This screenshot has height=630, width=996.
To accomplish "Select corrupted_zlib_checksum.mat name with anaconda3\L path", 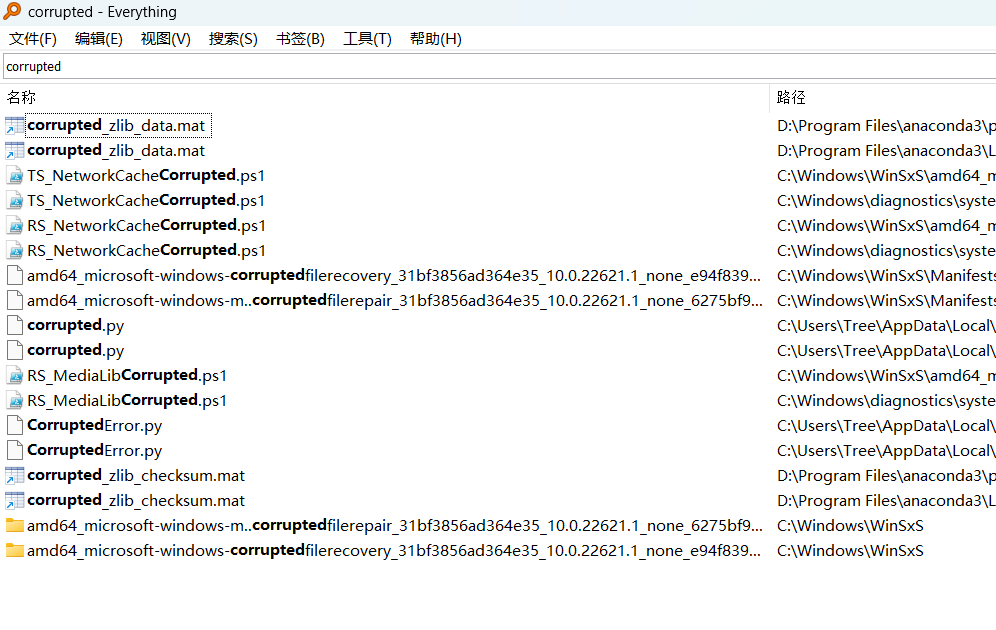I will tap(136, 500).
